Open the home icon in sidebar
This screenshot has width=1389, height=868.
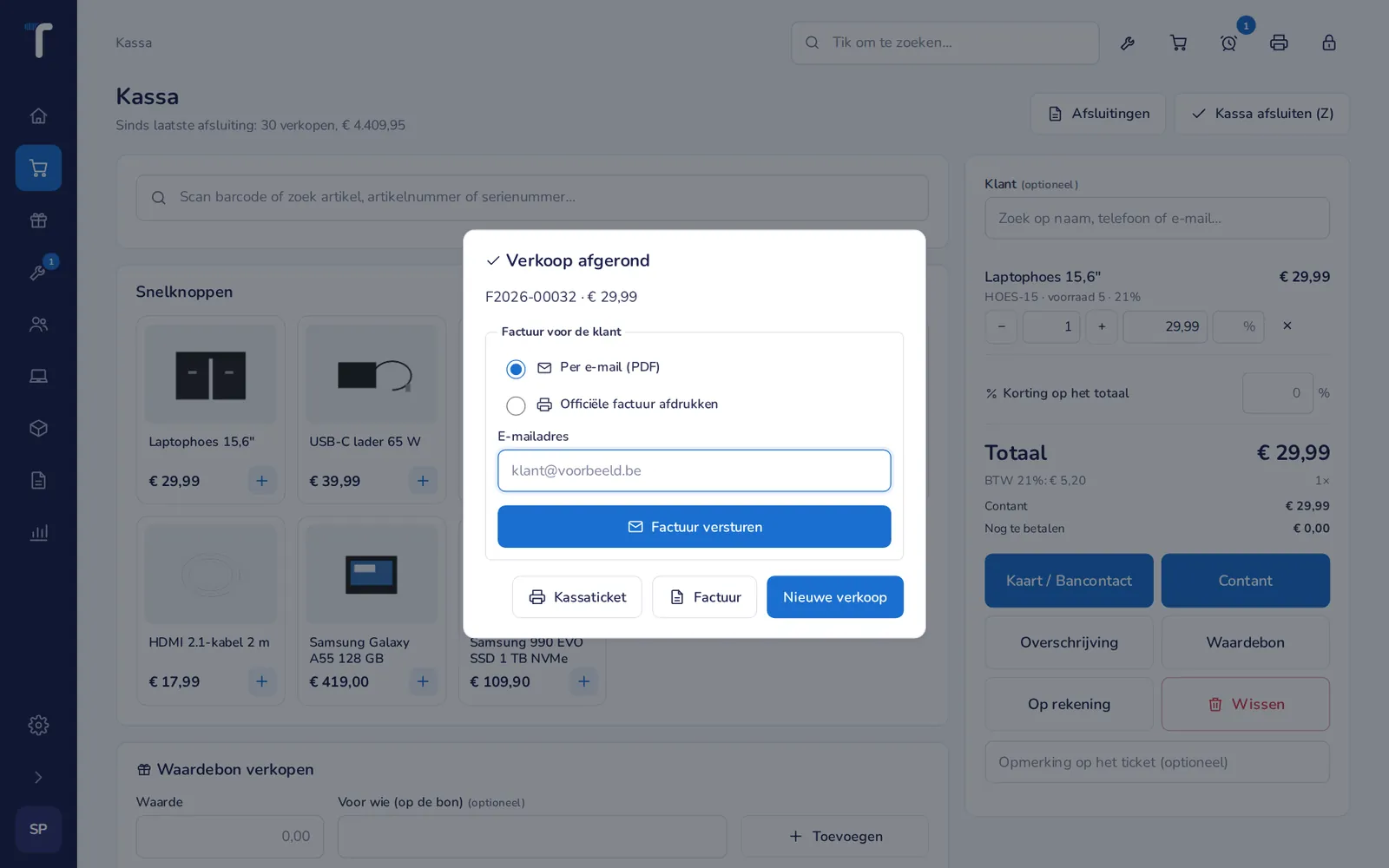38,115
